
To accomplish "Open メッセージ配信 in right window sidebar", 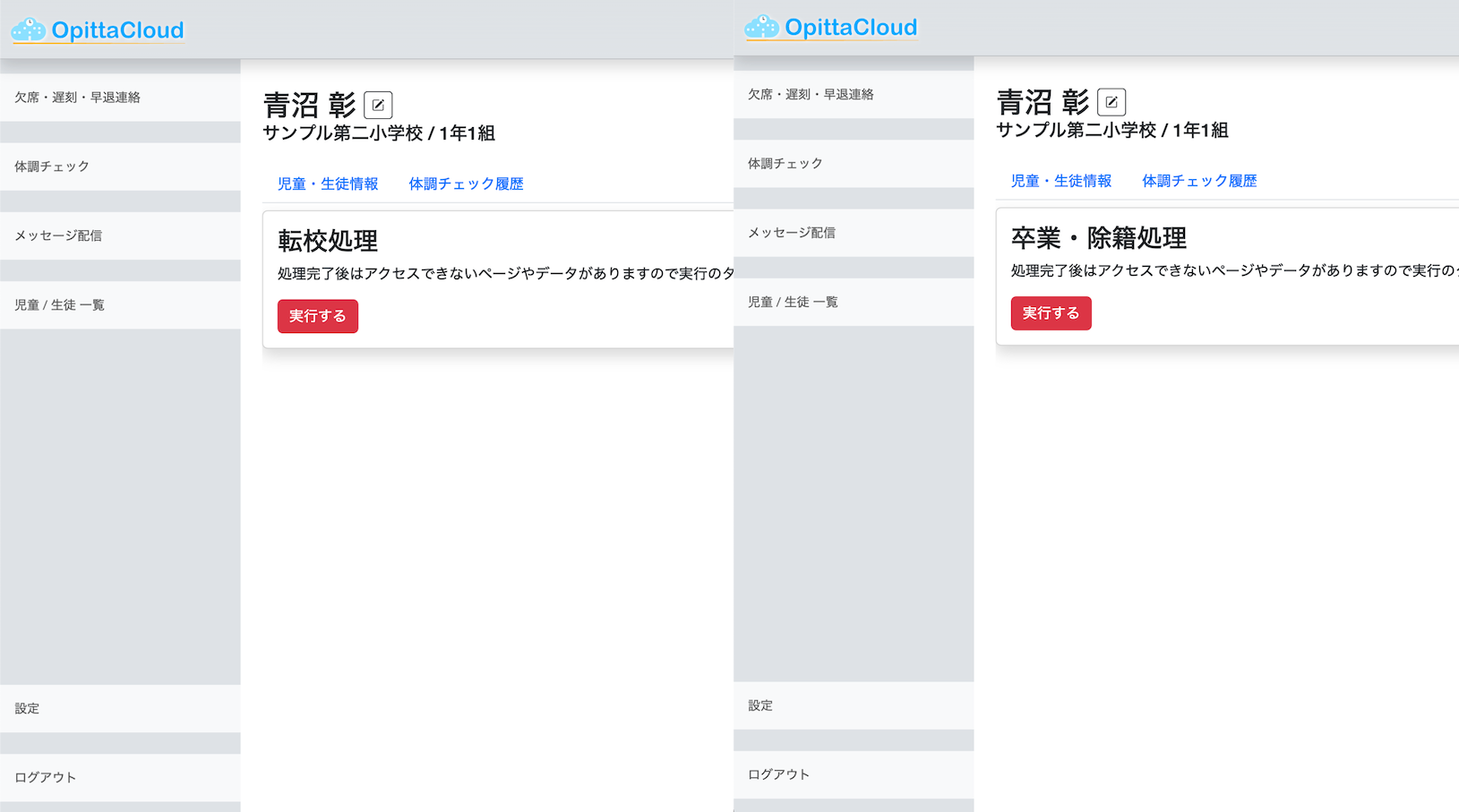I will (854, 233).
